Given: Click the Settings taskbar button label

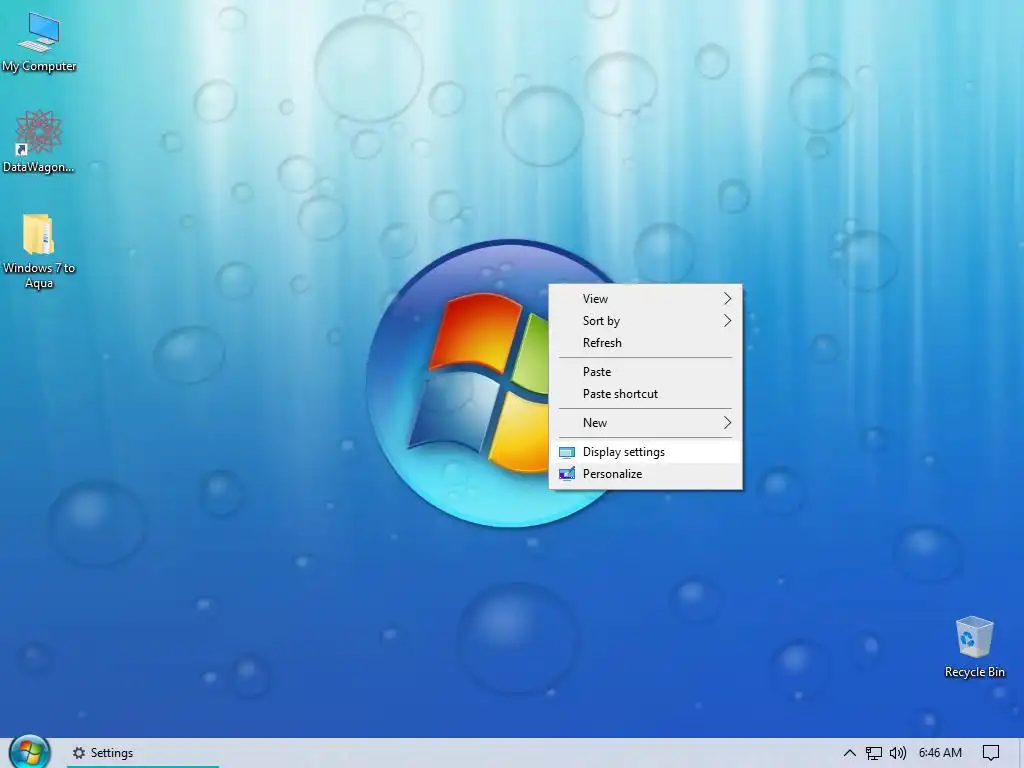Looking at the screenshot, I should (x=112, y=753).
